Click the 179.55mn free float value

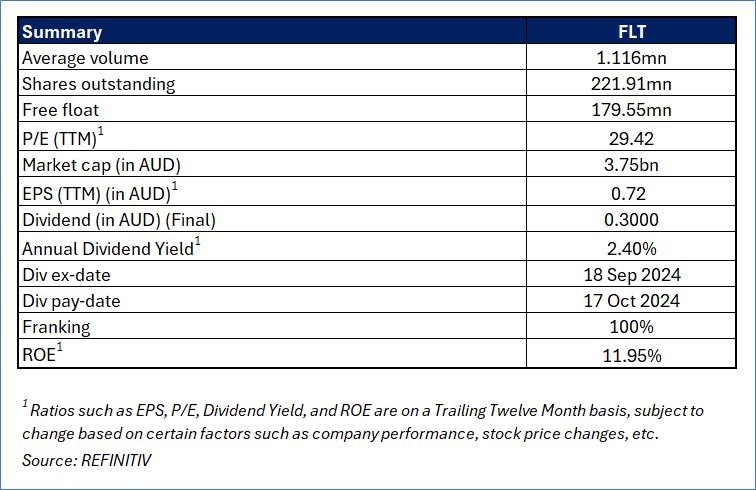point(631,108)
